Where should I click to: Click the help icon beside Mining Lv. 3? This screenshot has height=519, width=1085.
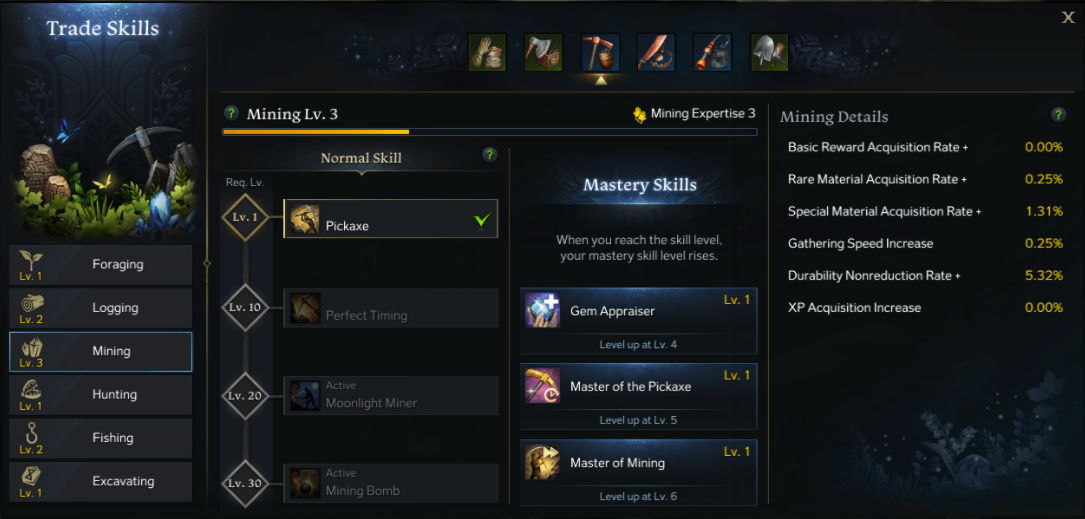(x=232, y=113)
